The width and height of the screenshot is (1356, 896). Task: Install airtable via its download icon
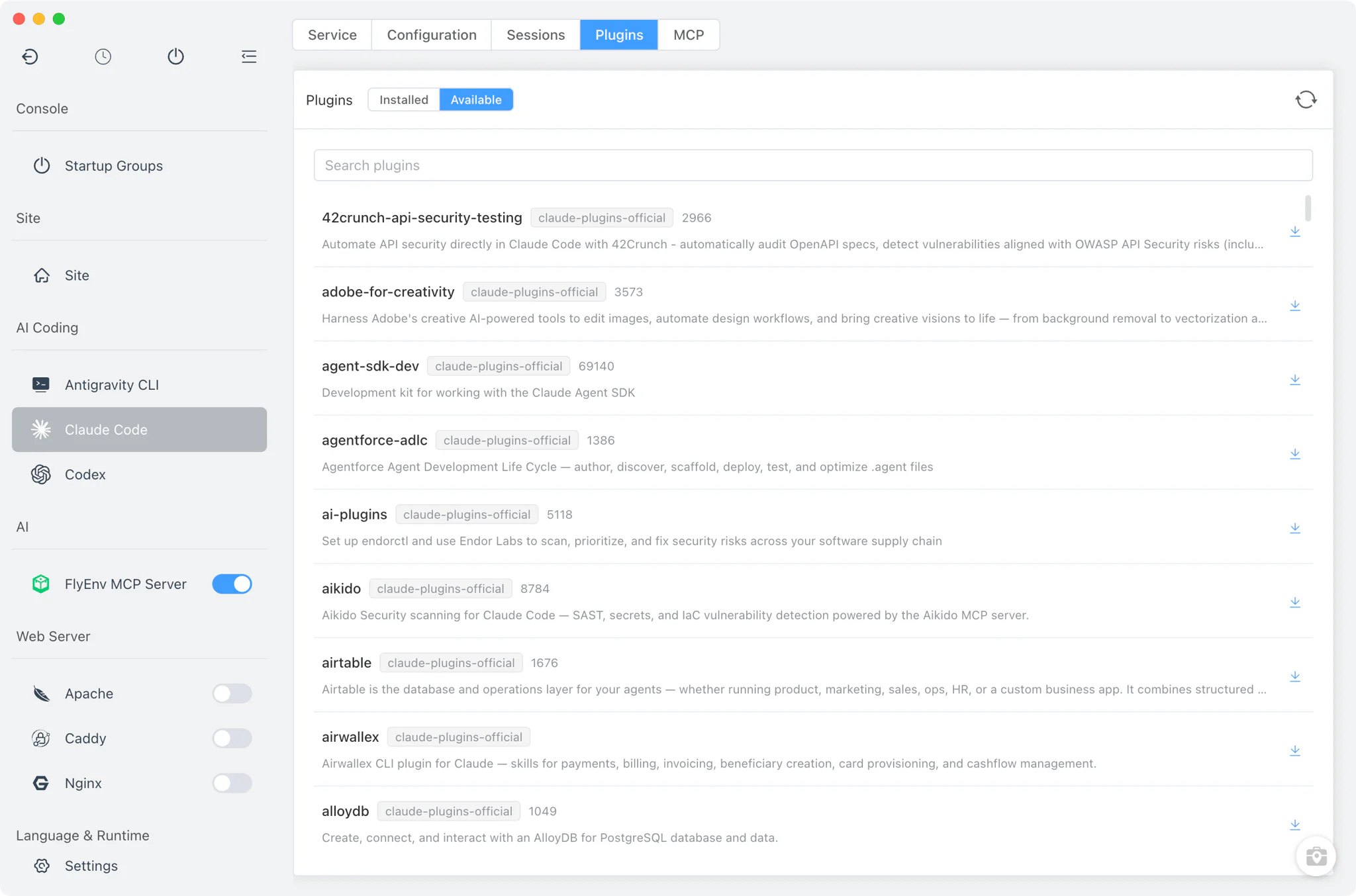1295,676
